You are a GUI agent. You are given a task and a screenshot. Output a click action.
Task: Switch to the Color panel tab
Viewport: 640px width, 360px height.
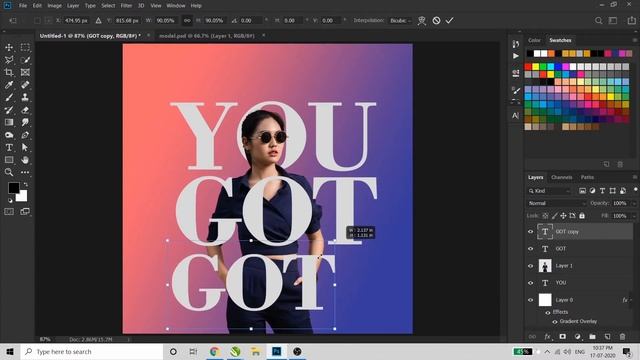534,40
